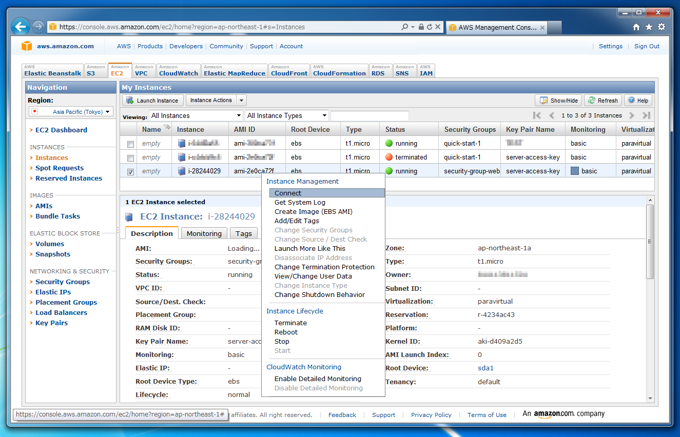Click the Sign Out link
Screen dimensions: 680x437
[x=647, y=46]
